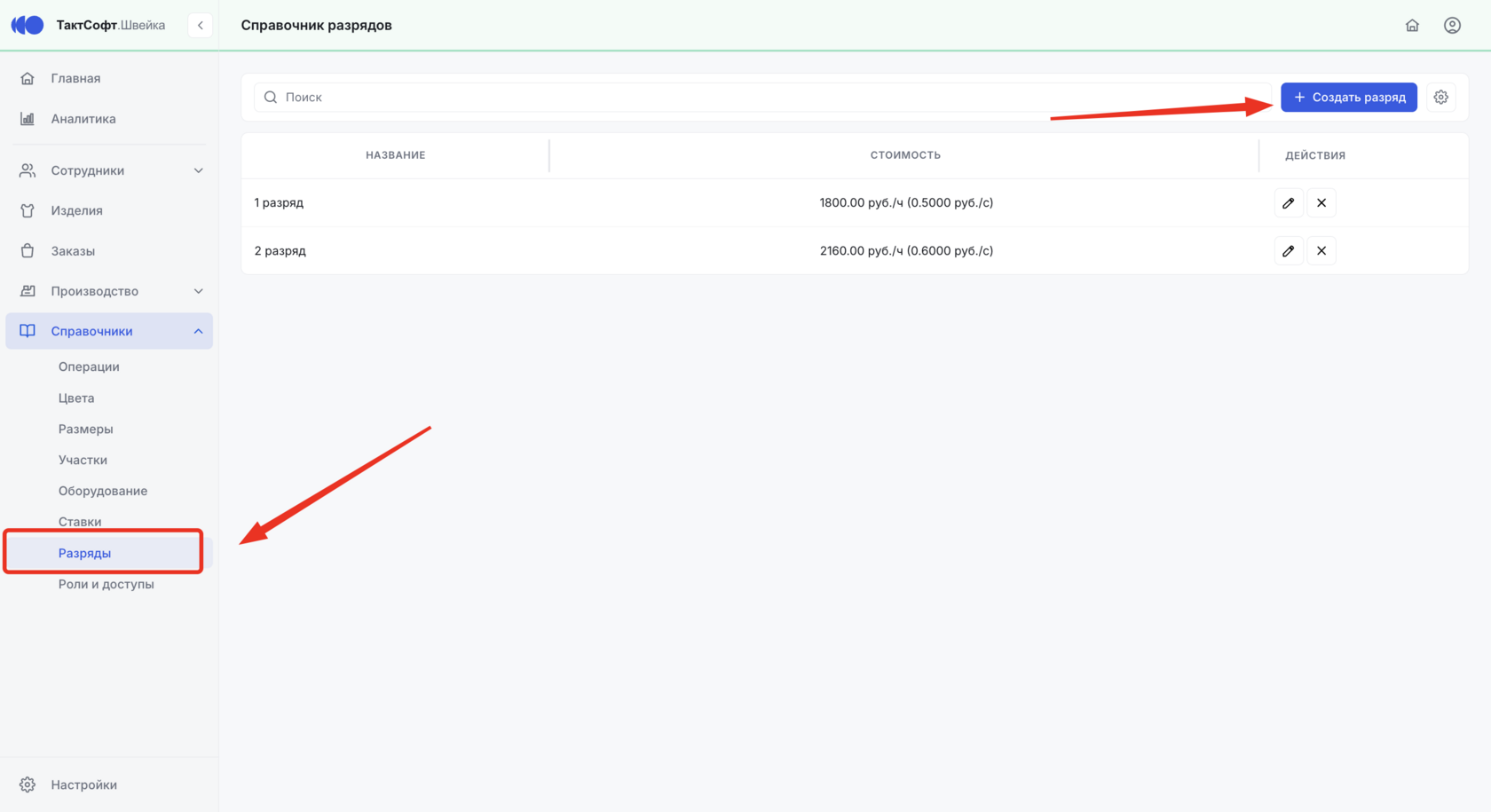Select Ставки in the reference list
The image size is (1491, 812).
point(80,522)
